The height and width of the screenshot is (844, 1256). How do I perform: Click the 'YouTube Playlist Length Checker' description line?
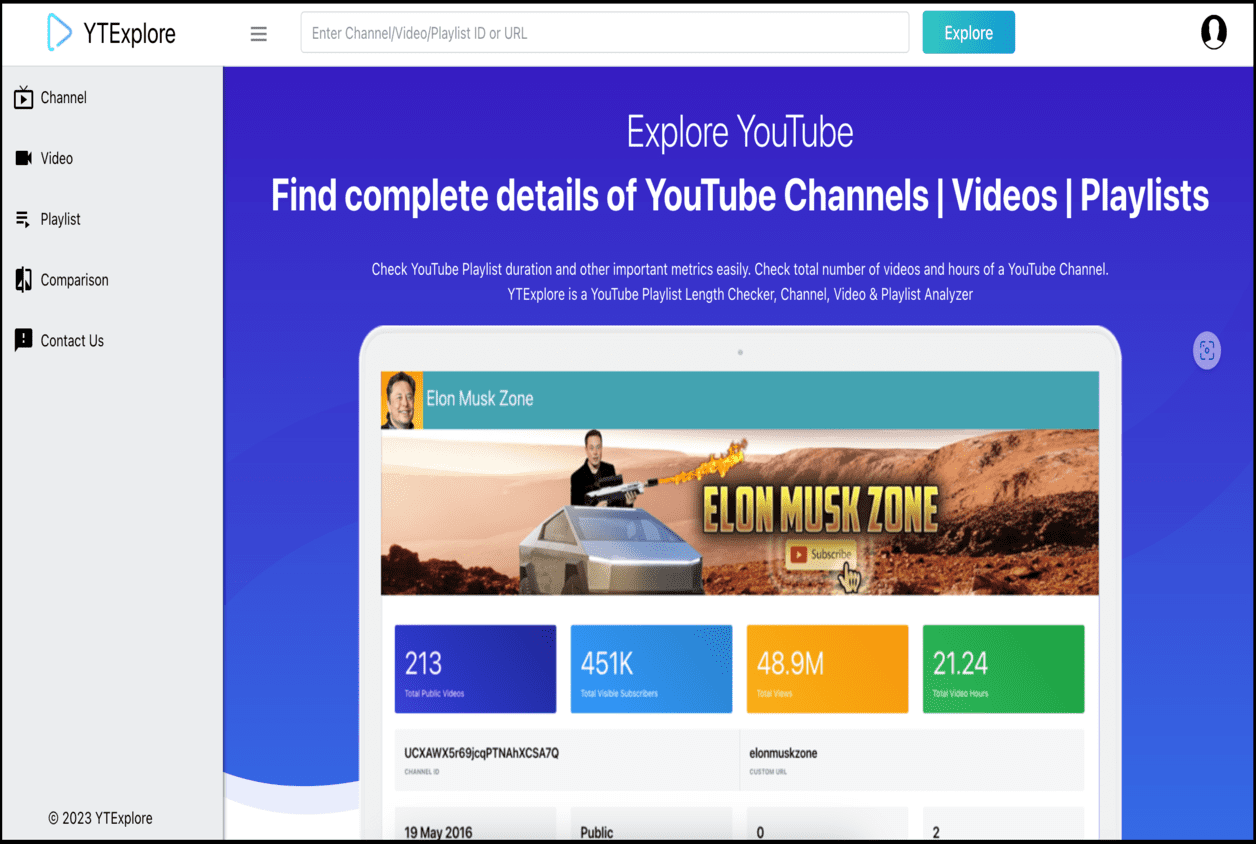740,295
